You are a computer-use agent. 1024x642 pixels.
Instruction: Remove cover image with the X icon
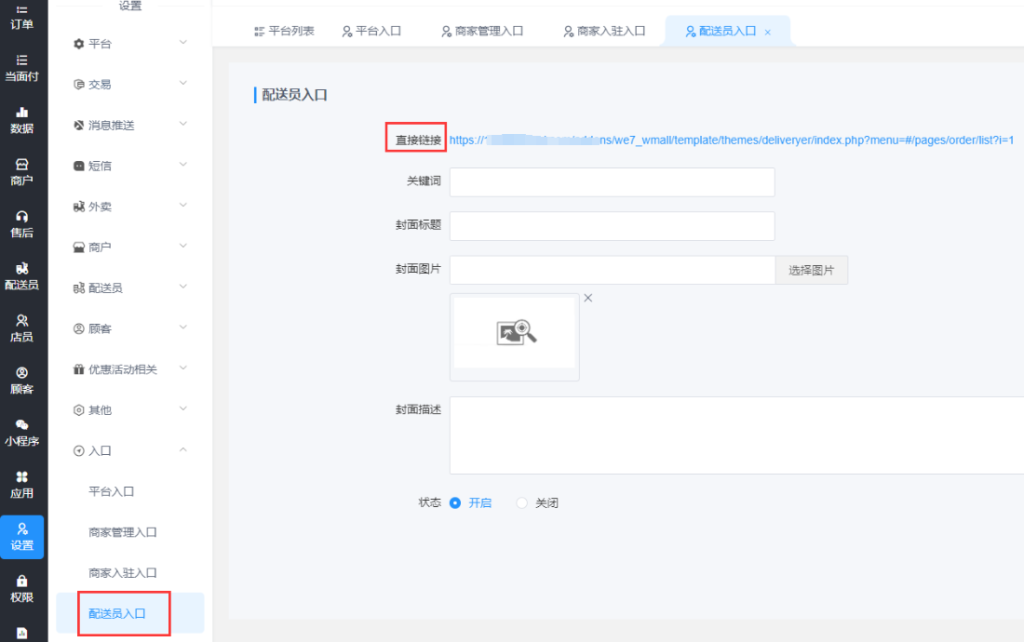[588, 298]
